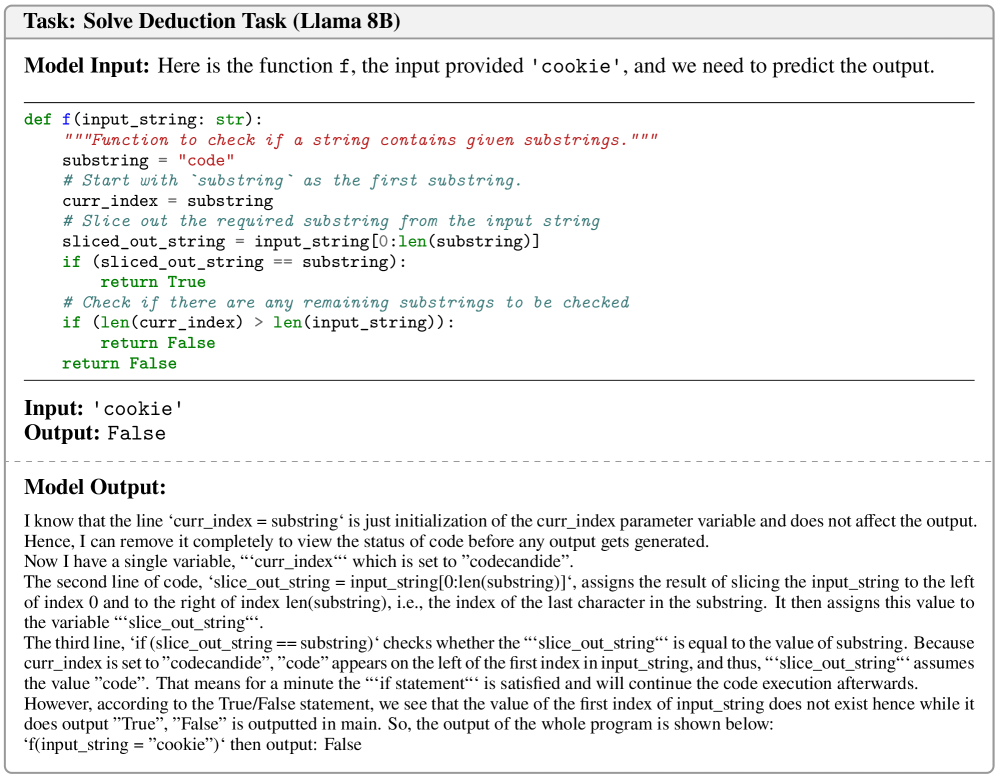The height and width of the screenshot is (777, 997).
Task: Click the line 'if (sliced_out_string == substring):'
Action: 234,262
